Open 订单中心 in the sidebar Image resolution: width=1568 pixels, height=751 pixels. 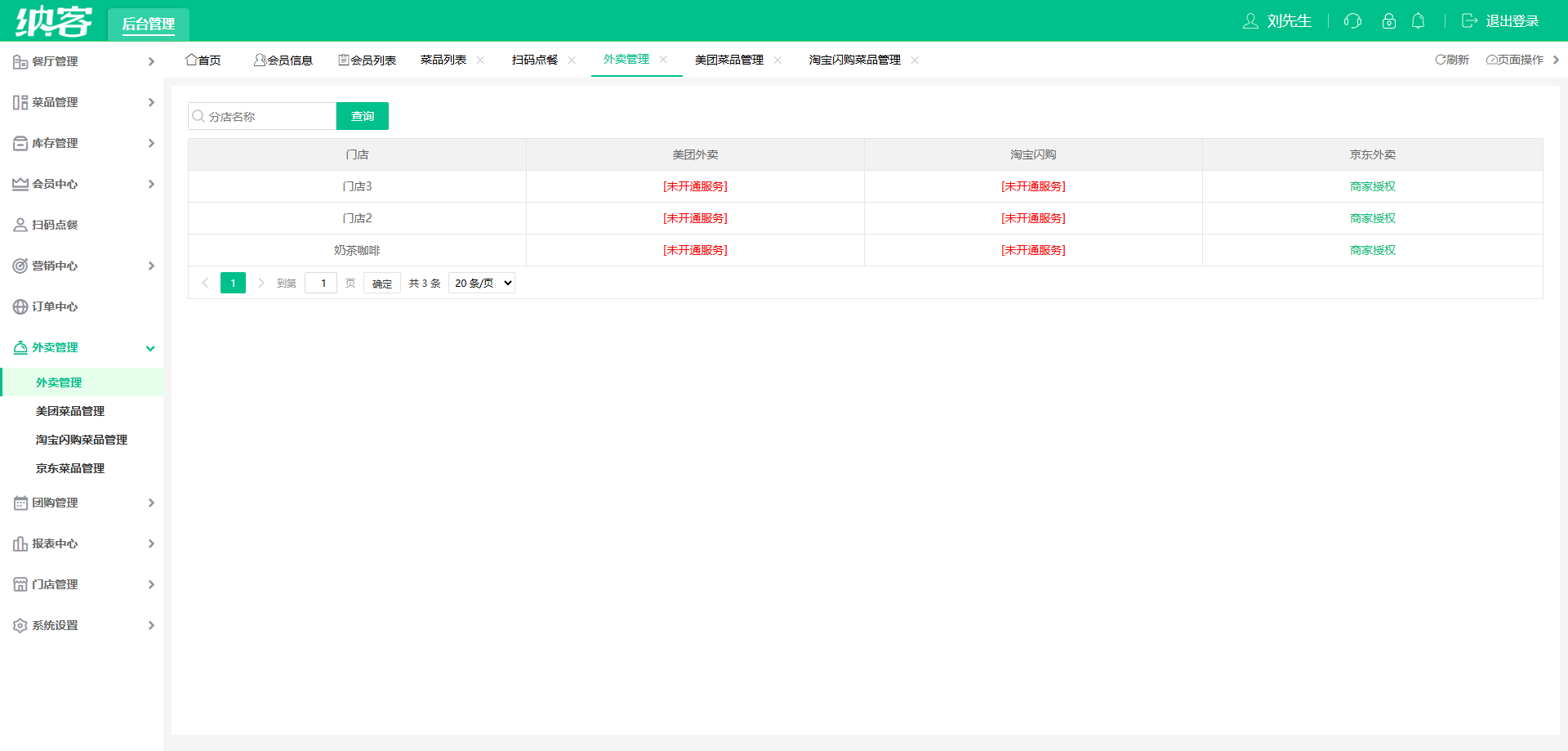82,306
